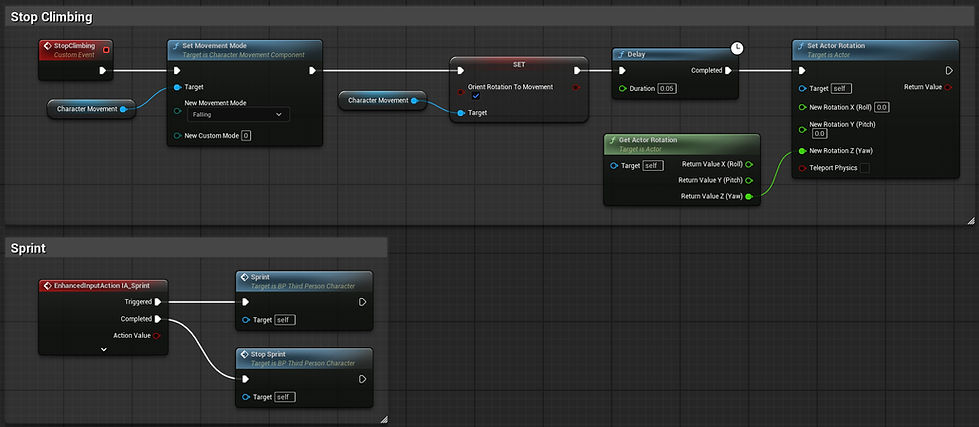Viewport: 979px width, 427px height.
Task: Select the Stop Climbing comment title
Action: [x=52, y=17]
